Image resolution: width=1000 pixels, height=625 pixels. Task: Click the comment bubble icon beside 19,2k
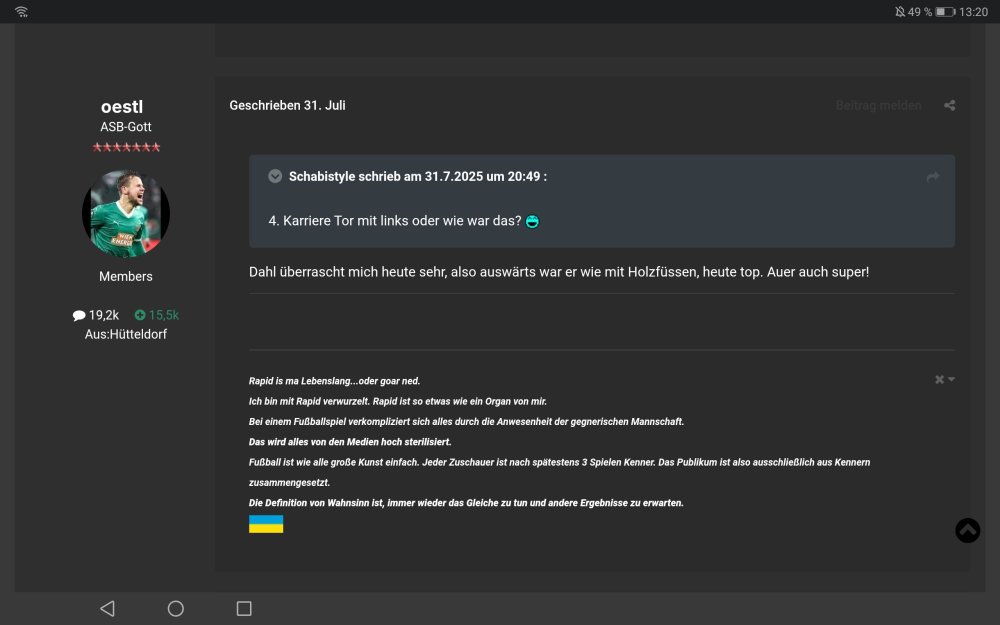[x=78, y=314]
